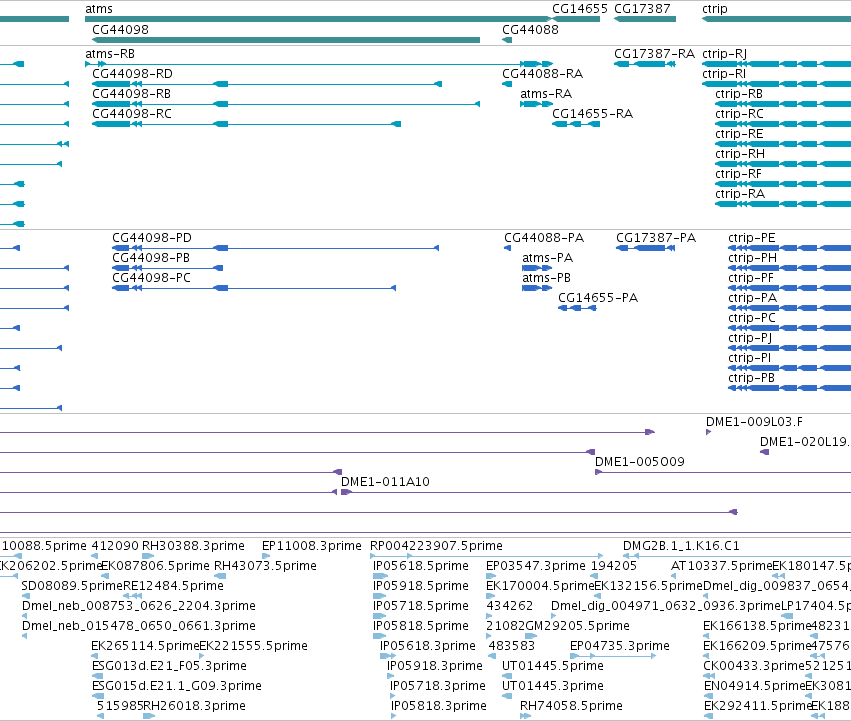Screen dimensions: 851x721
Task: Click the CG44098 gene feature bar
Action: tap(286, 40)
